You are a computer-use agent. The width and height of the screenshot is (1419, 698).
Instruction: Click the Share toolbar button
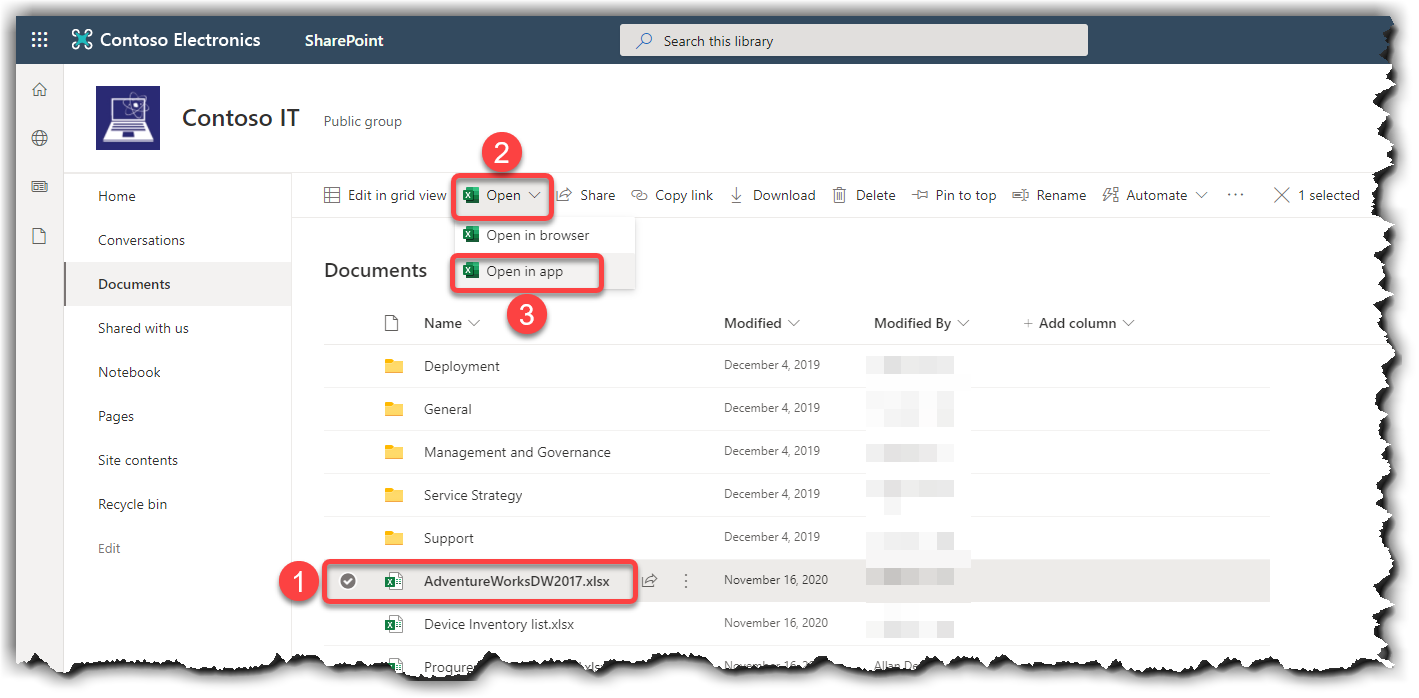coord(586,195)
